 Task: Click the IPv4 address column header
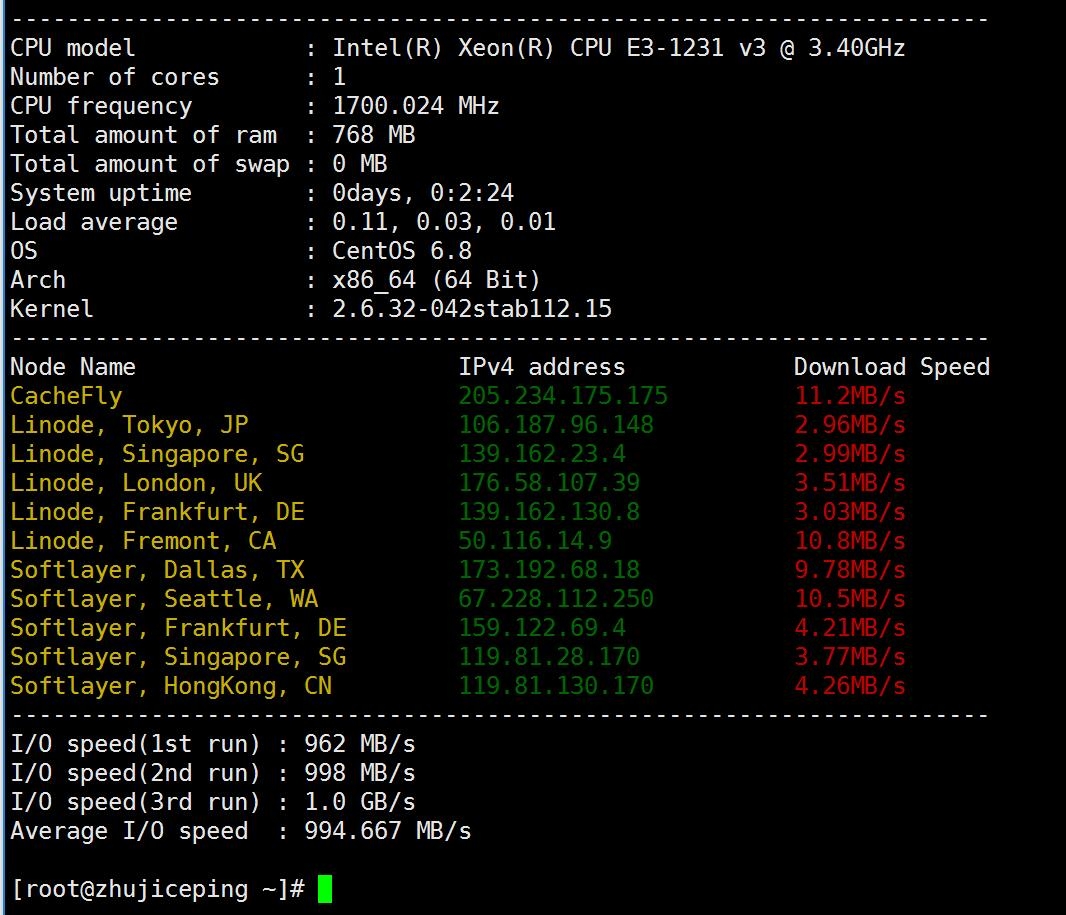541,367
